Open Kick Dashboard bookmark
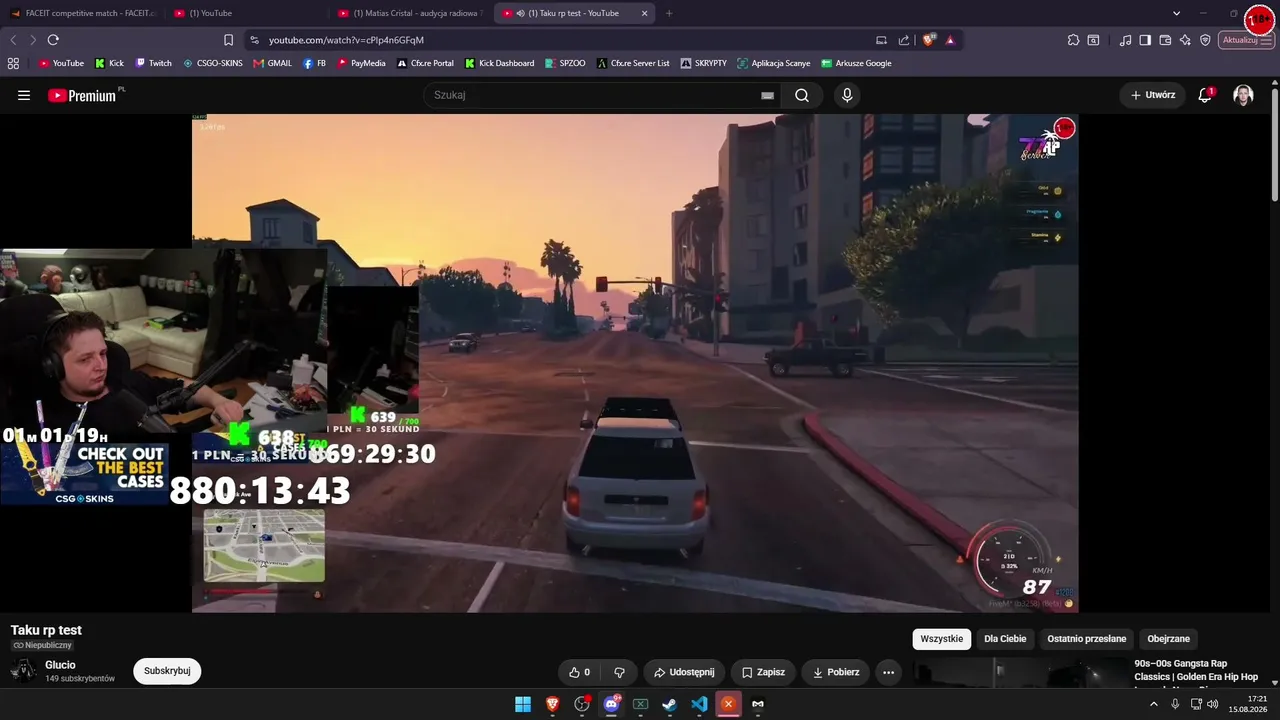 coord(499,63)
